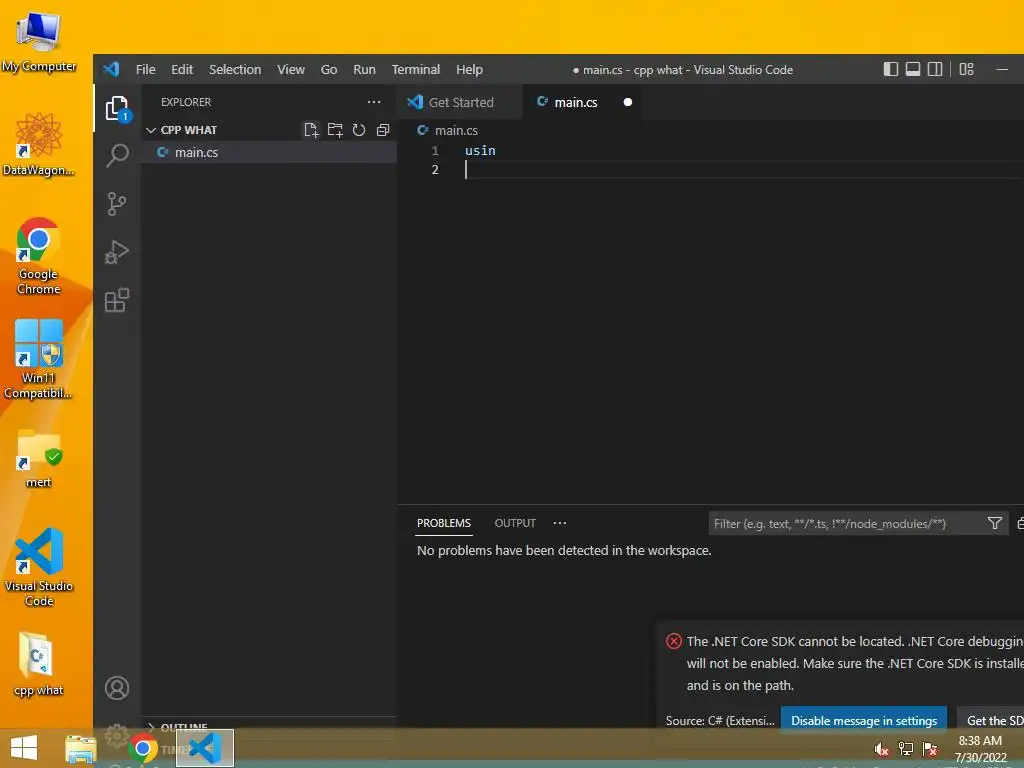The image size is (1024, 768).
Task: Open the Accounts icon in activity bar
Action: coord(117,688)
